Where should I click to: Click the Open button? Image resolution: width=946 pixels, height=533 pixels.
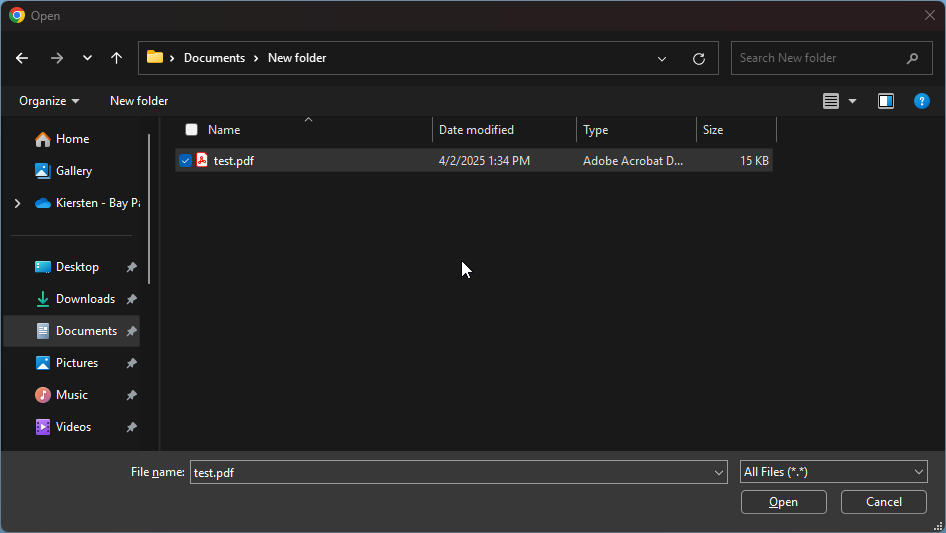tap(783, 502)
